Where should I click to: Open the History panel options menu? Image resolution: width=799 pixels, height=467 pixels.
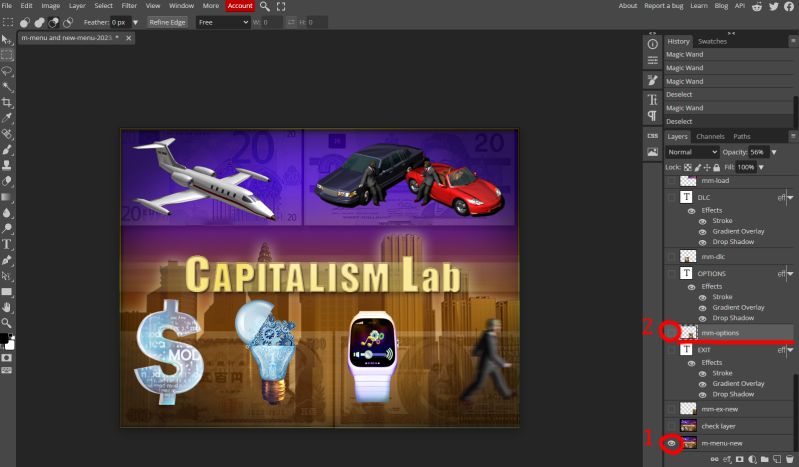pos(793,41)
